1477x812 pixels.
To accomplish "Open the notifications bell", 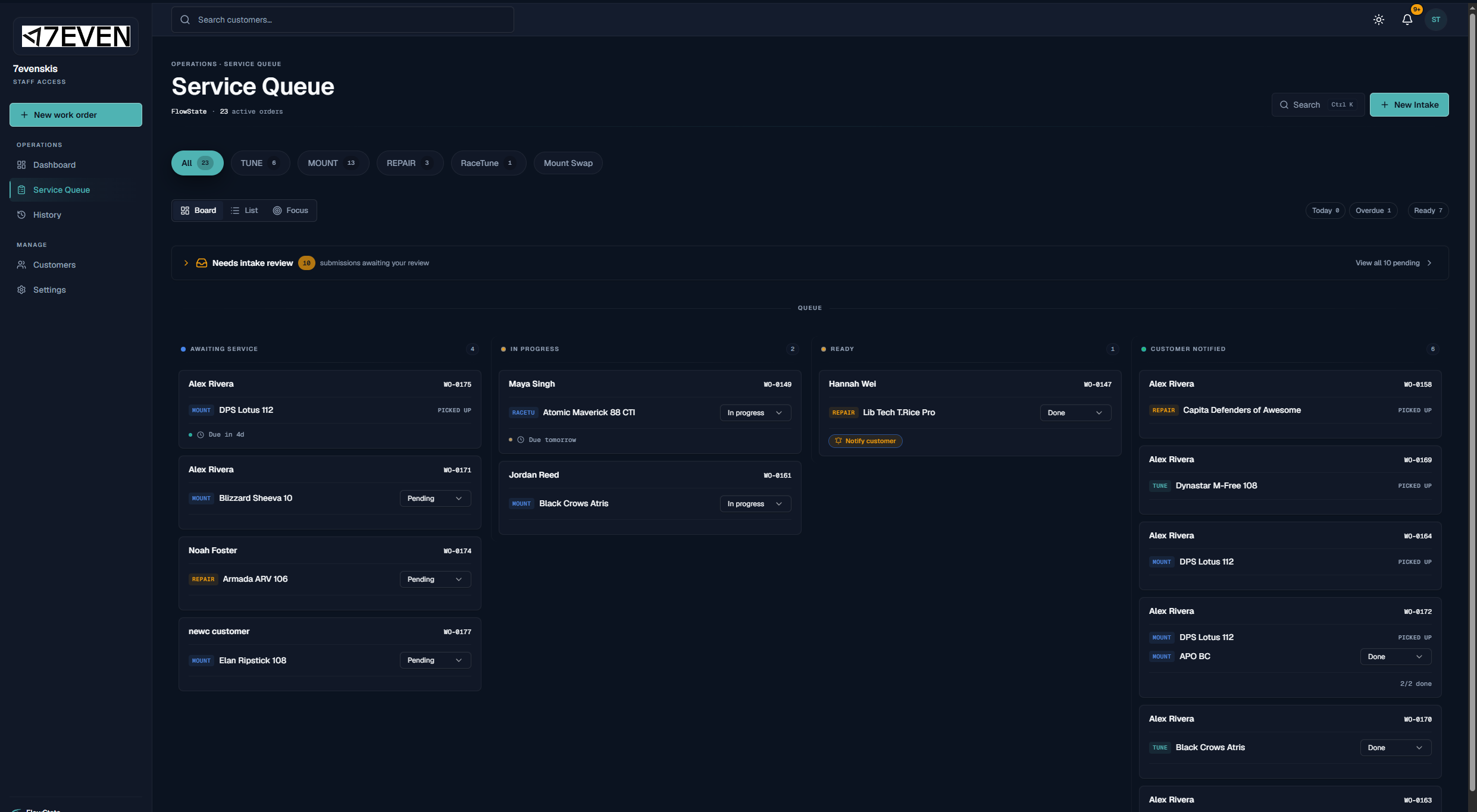I will tap(1407, 20).
